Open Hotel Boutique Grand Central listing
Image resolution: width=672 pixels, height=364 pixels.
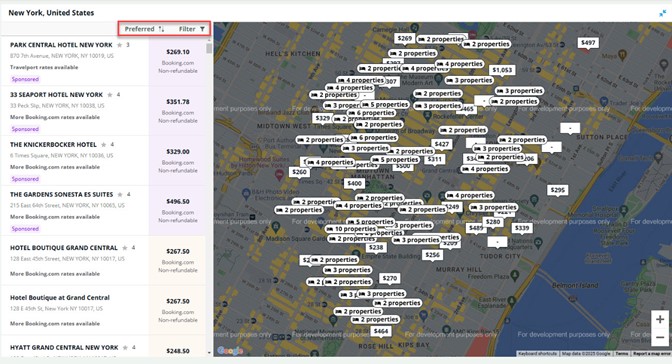pyautogui.click(x=64, y=247)
